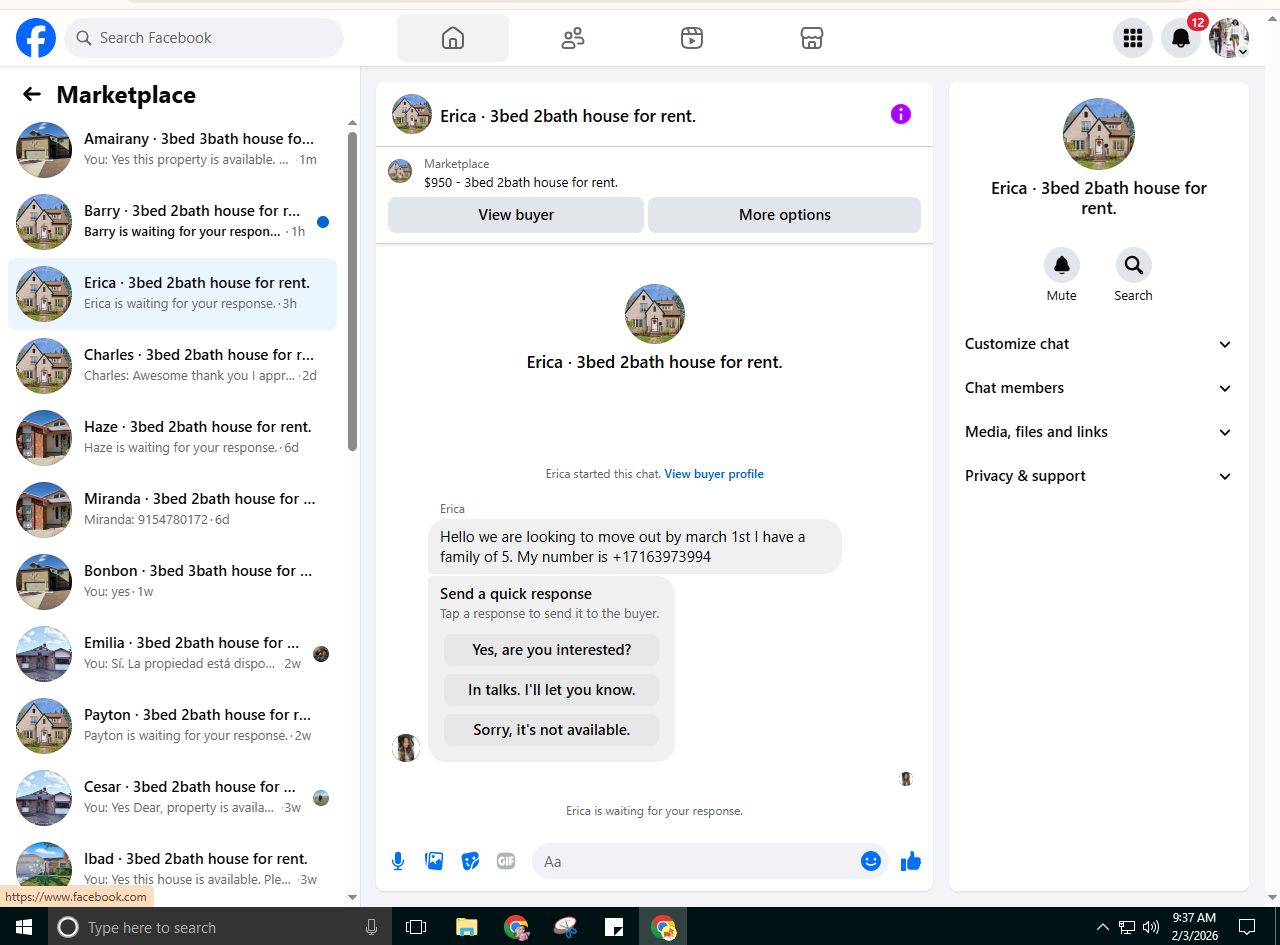This screenshot has width=1280, height=945.
Task: Click the taskbar volume speaker icon
Action: coord(1151,927)
